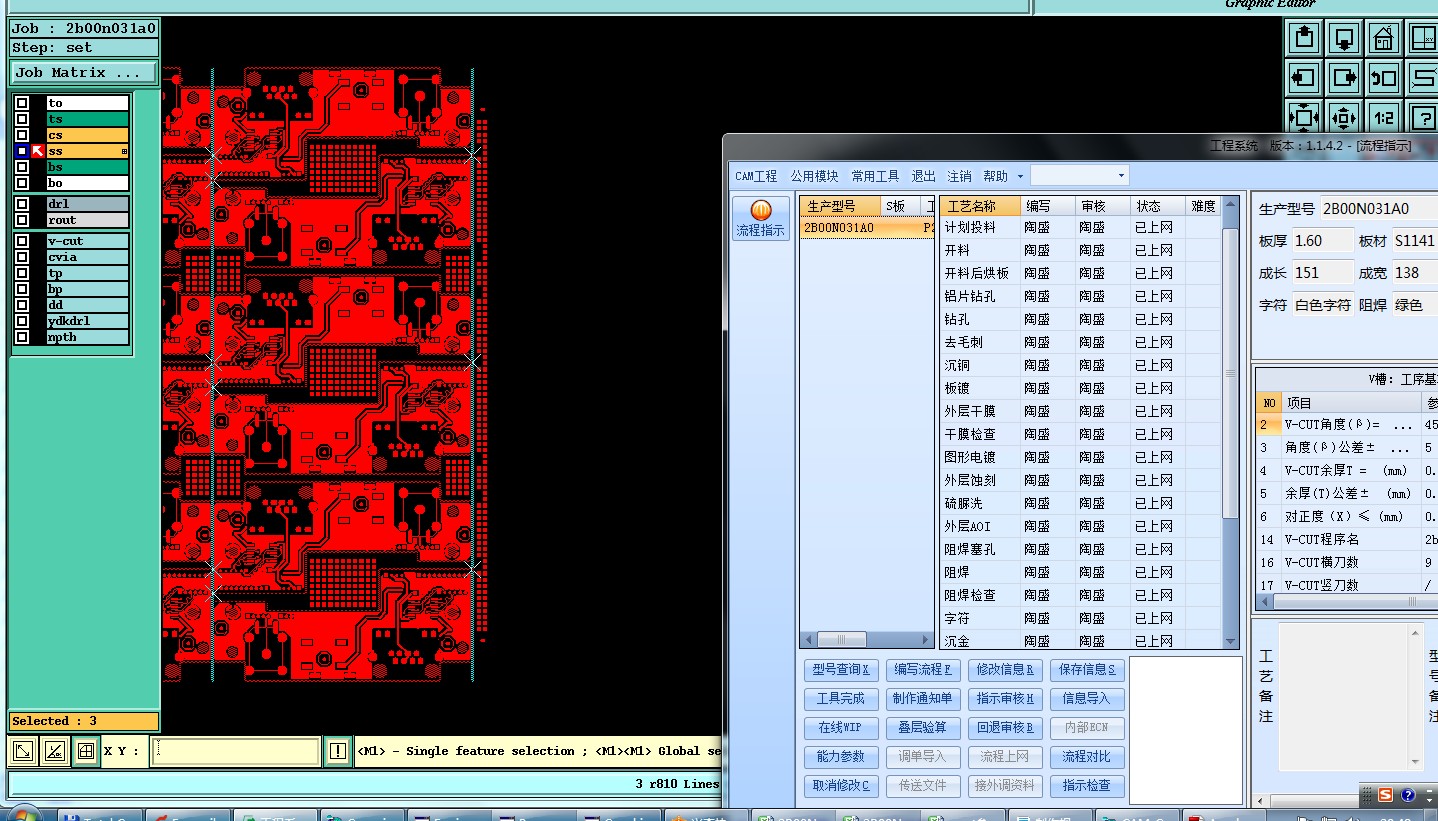Click process list scrollbar down arrow
Image resolution: width=1438 pixels, height=821 pixels.
click(1231, 640)
